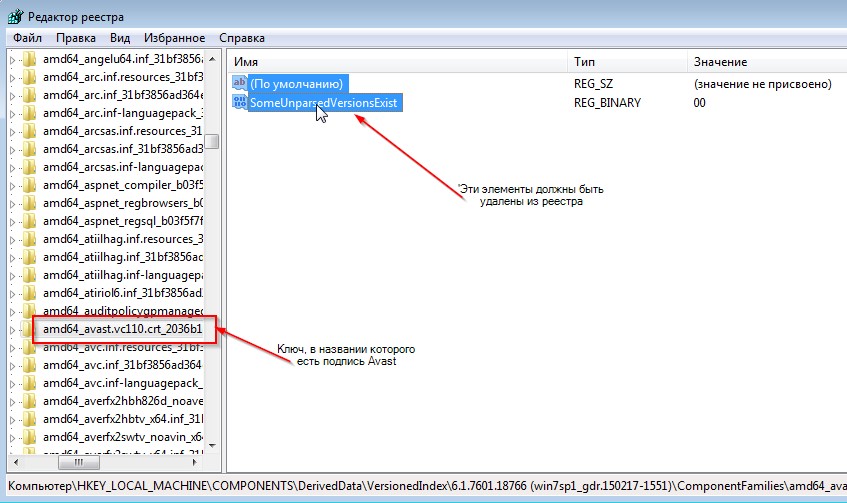Viewport: 847px width, 503px height.
Task: Expand the amd64_averfx2hbtv_x64.inf tree node
Action: pyautogui.click(x=13, y=419)
